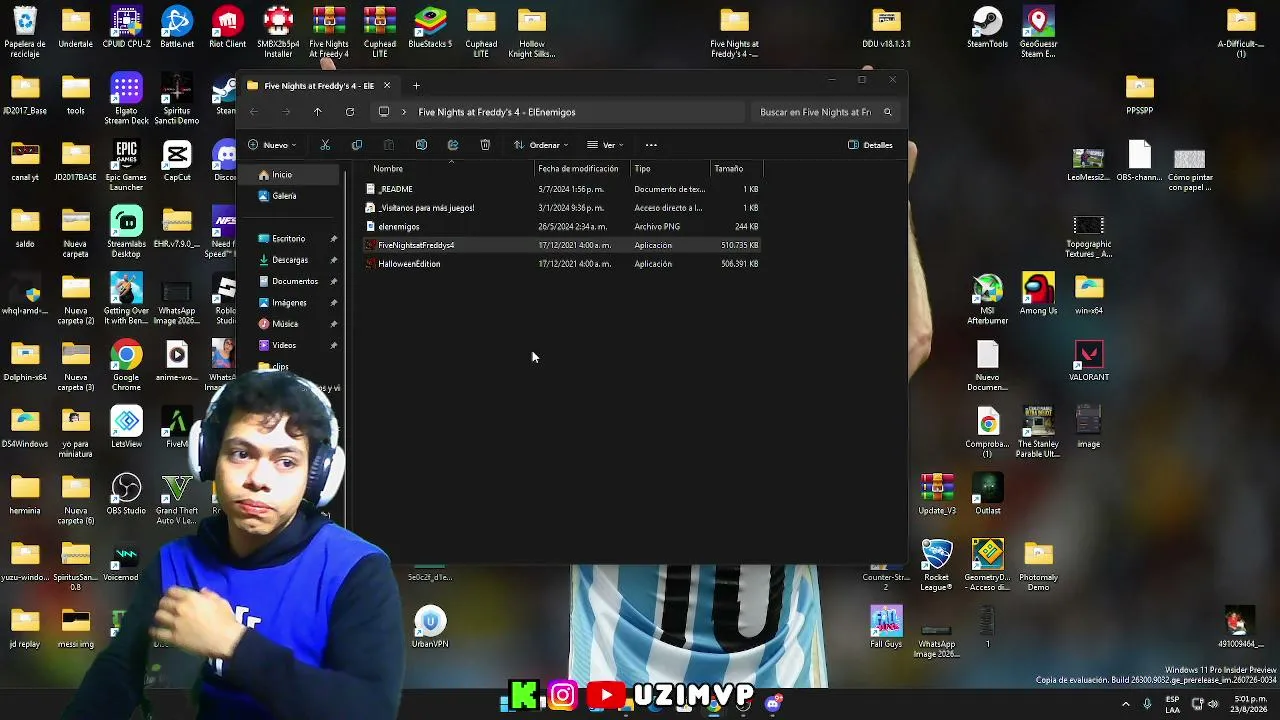Go up one folder level with the up arrow
The height and width of the screenshot is (720, 1280).
(318, 112)
